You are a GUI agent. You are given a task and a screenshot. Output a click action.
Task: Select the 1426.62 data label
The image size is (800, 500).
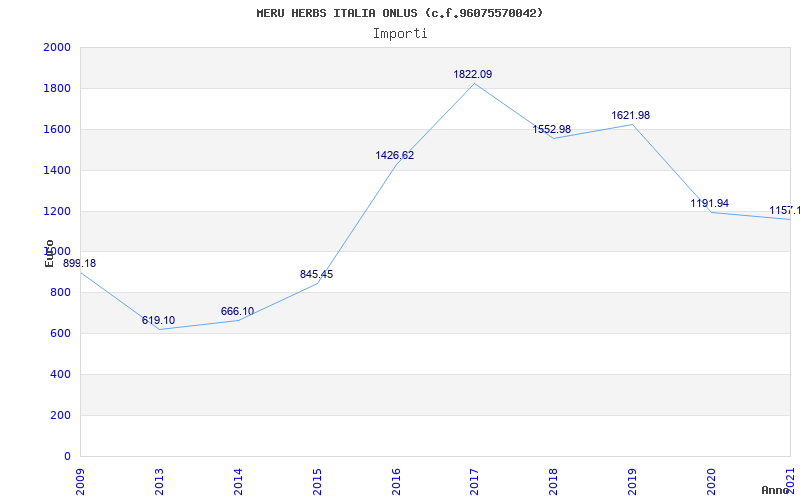tap(395, 156)
